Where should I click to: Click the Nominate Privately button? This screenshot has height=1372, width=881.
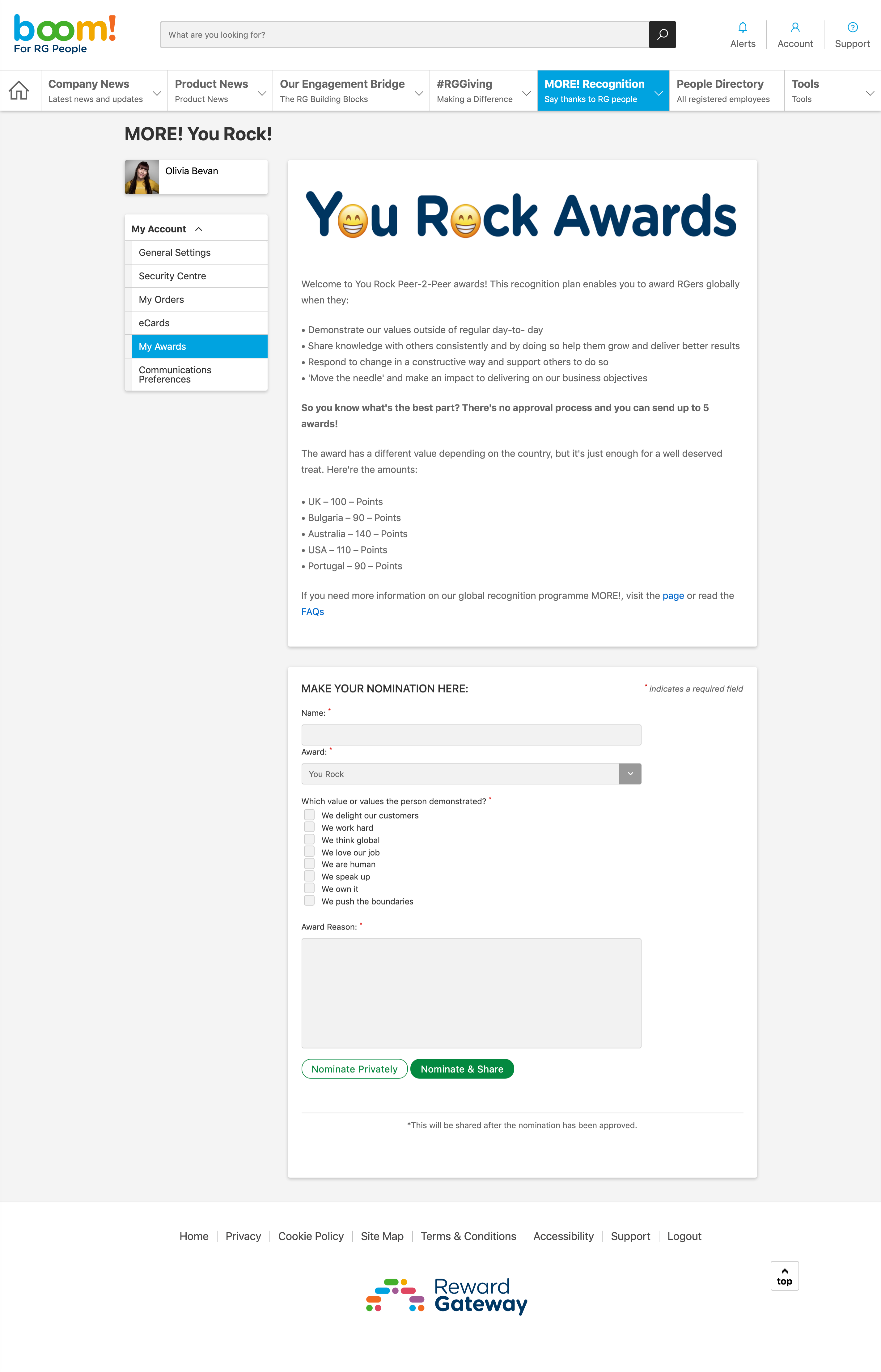point(354,1068)
